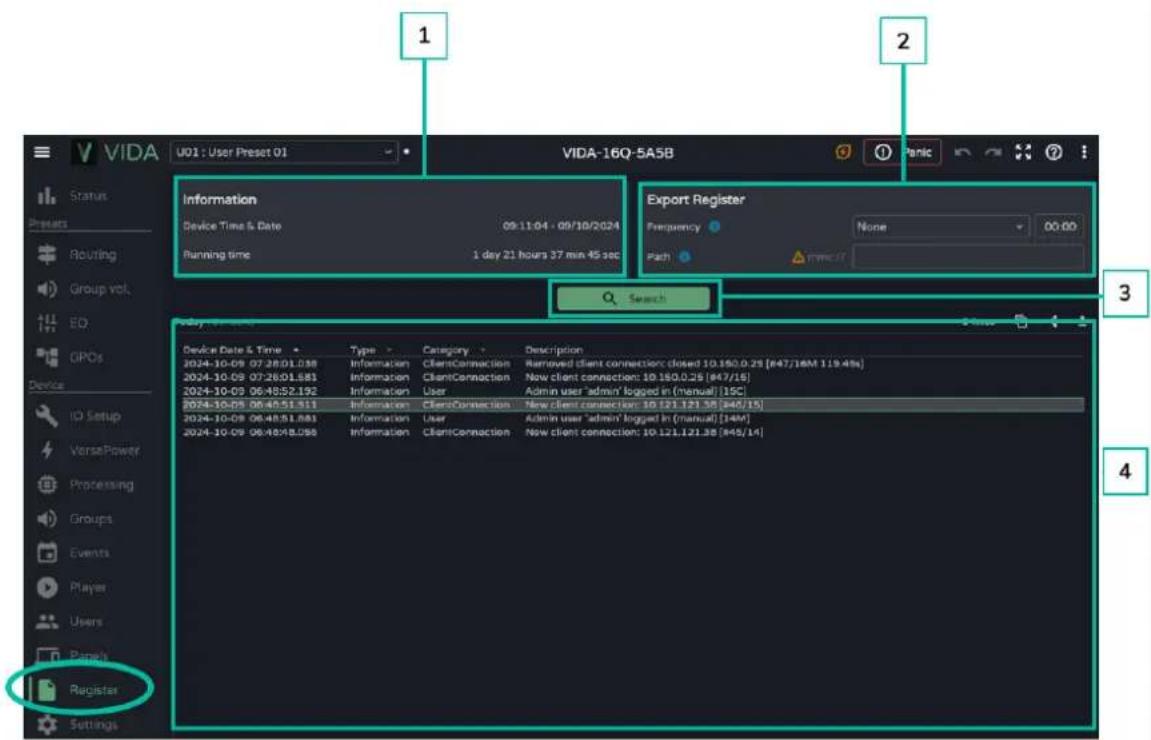1151x740 pixels.
Task: Open Users page in sidebar
Action: click(70, 622)
